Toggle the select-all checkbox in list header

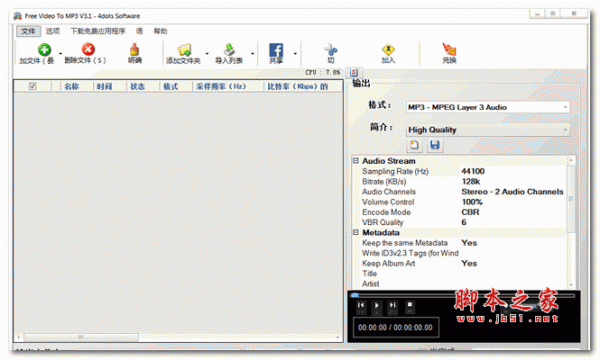pyautogui.click(x=33, y=86)
